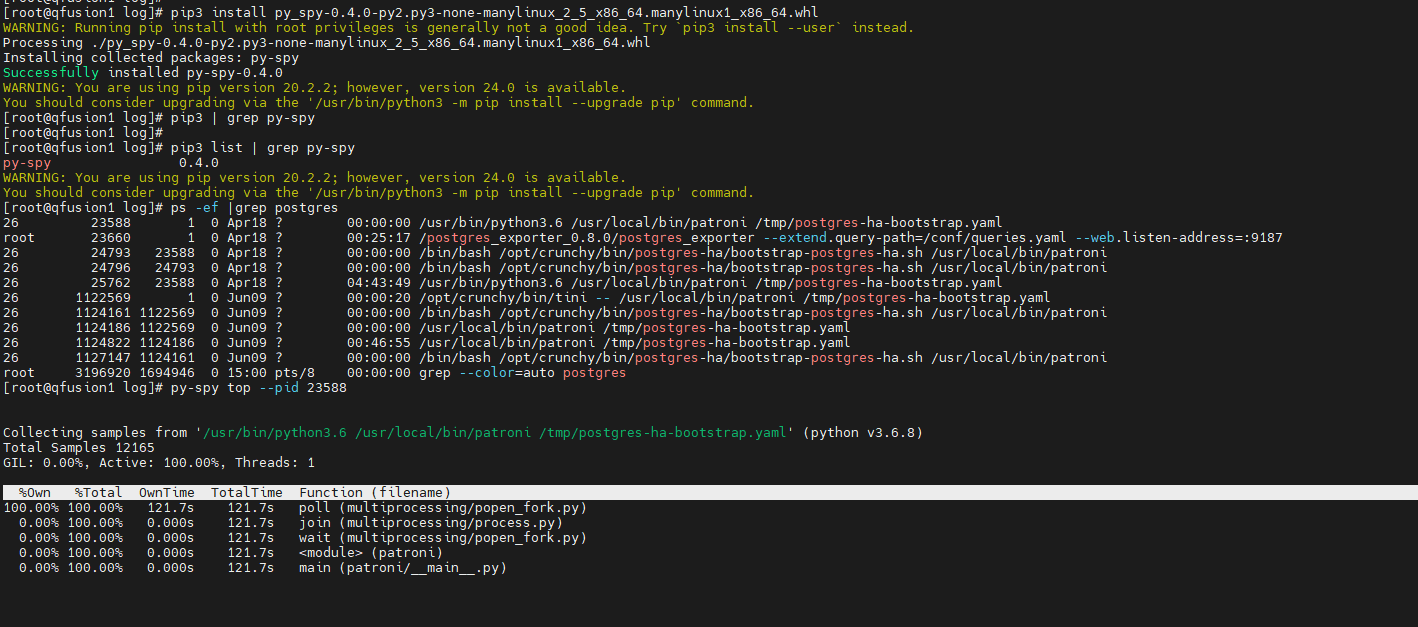
Task: Click the py-spy top --pid 23588 command
Action: tap(258, 388)
